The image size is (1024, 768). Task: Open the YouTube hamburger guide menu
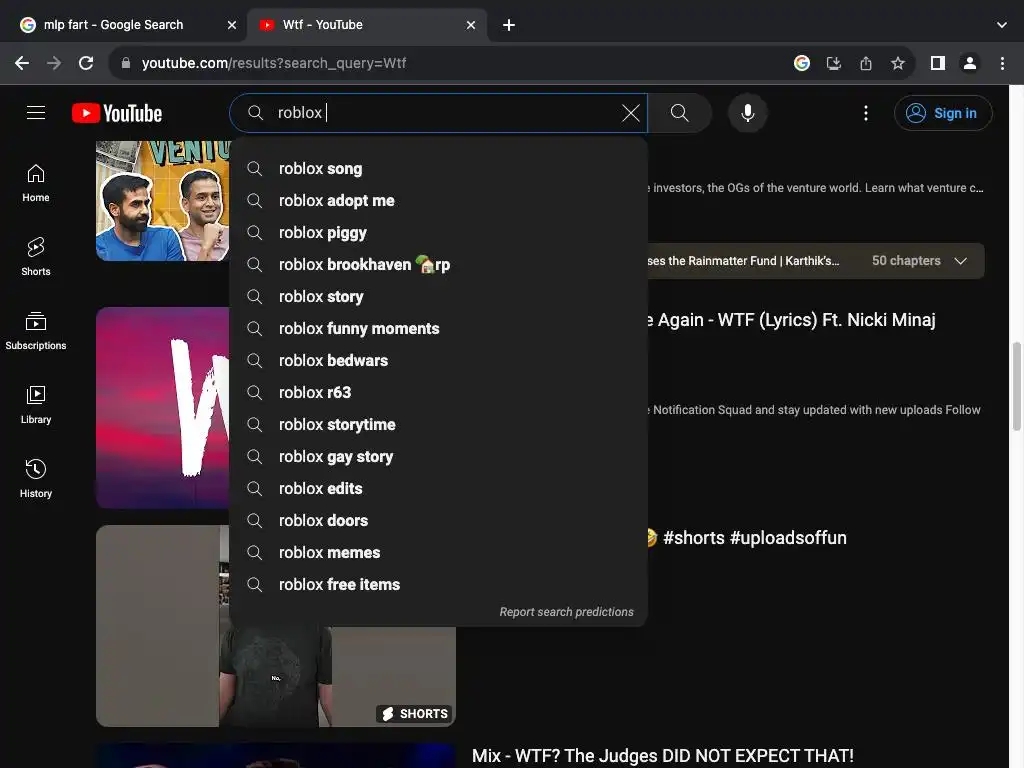pyautogui.click(x=36, y=113)
